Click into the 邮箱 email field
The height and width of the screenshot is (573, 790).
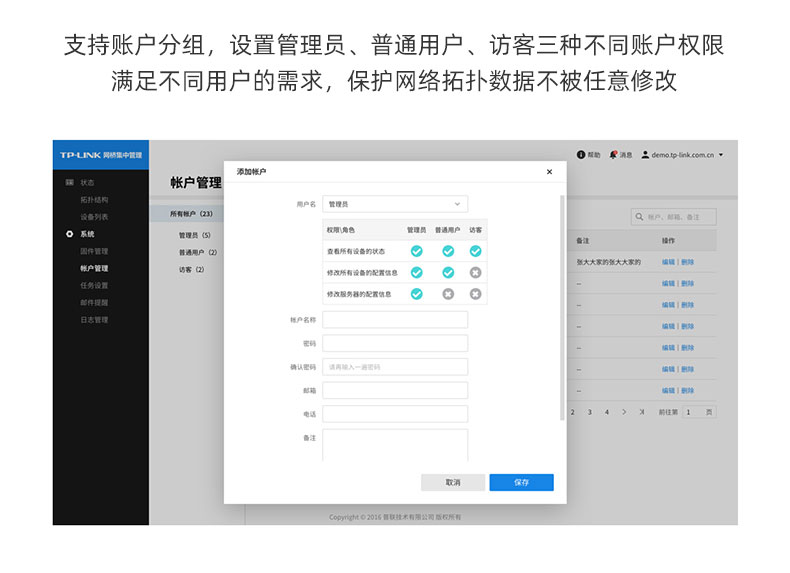pos(395,391)
